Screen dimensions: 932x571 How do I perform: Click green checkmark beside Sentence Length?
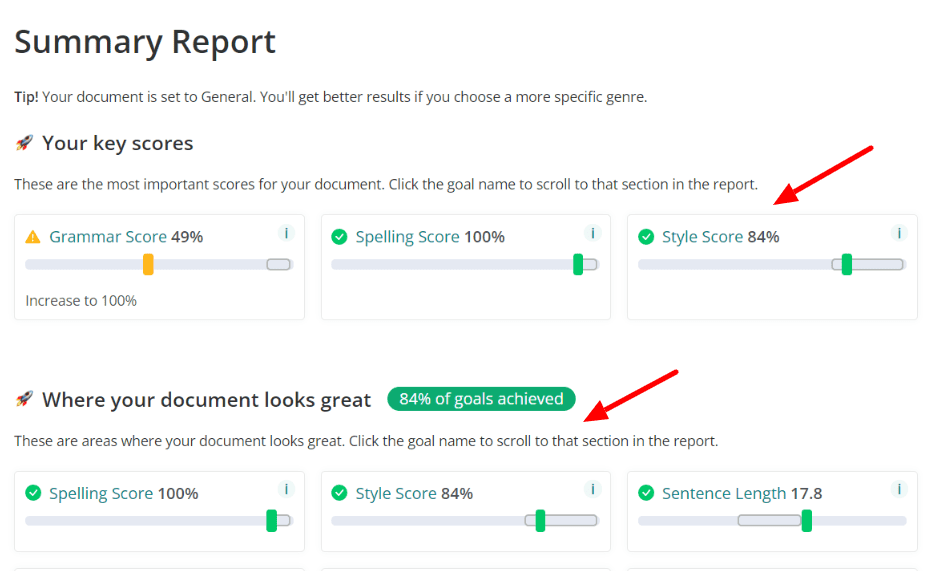[646, 493]
